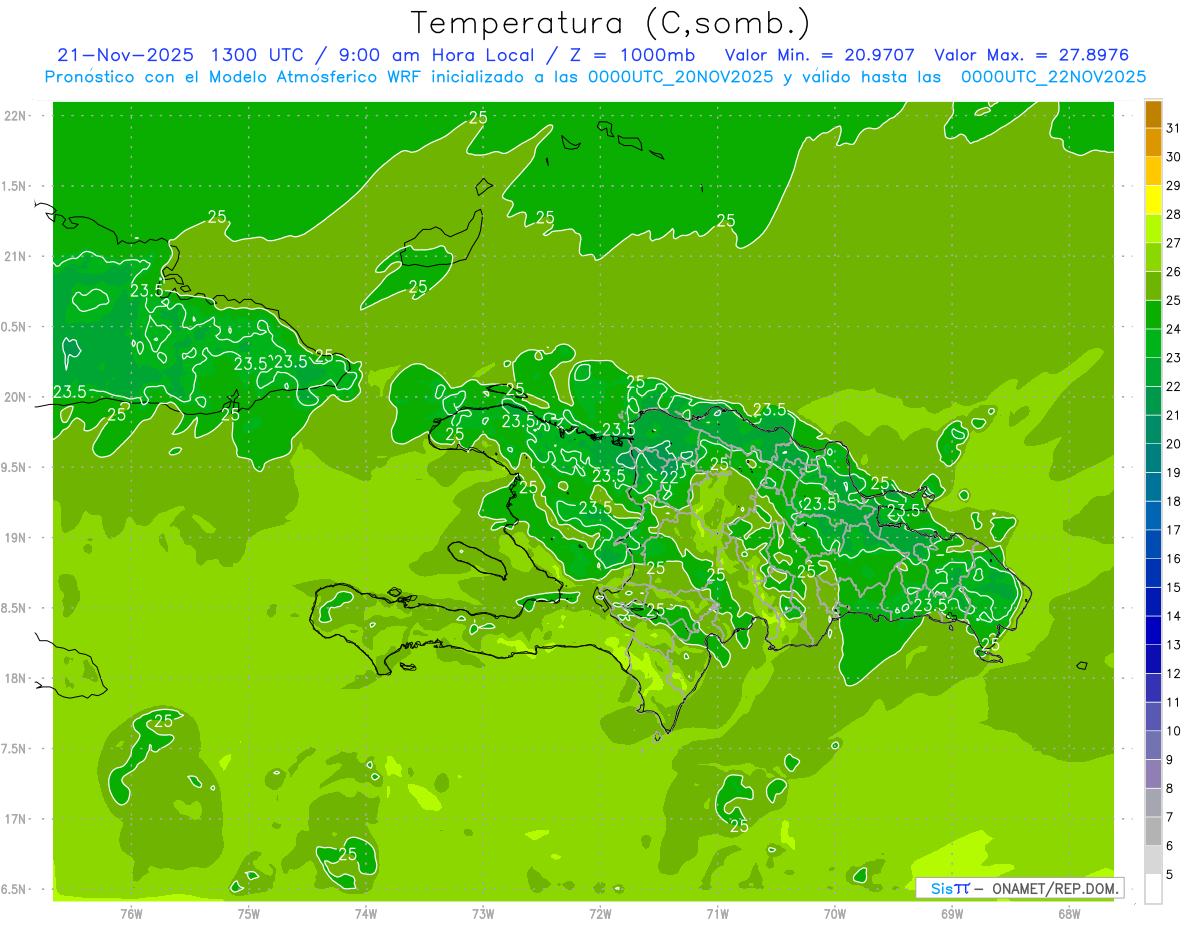The width and height of the screenshot is (1200, 927).
Task: Click the "22" contour label on the map
Action: [x=669, y=478]
